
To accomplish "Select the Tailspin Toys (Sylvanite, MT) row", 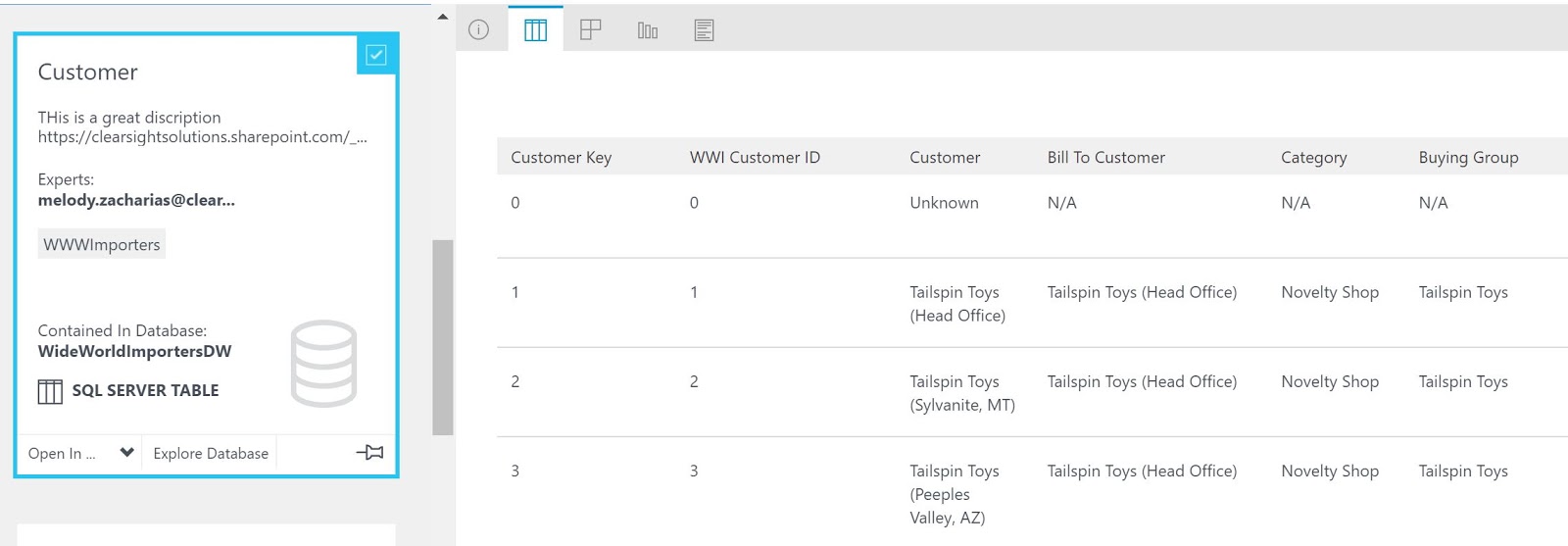I will click(1032, 392).
